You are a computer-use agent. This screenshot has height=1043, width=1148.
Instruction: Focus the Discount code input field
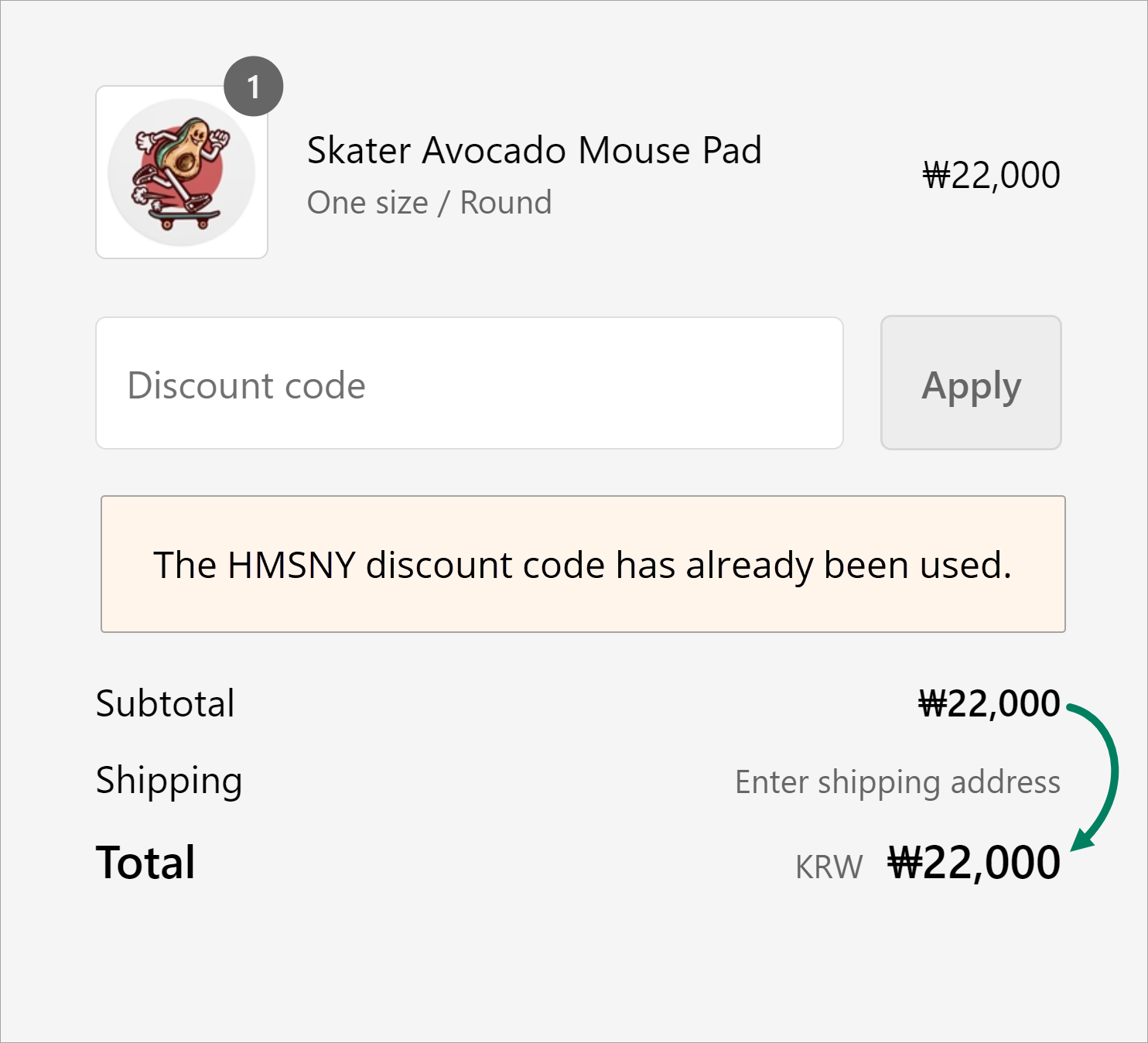click(x=469, y=384)
